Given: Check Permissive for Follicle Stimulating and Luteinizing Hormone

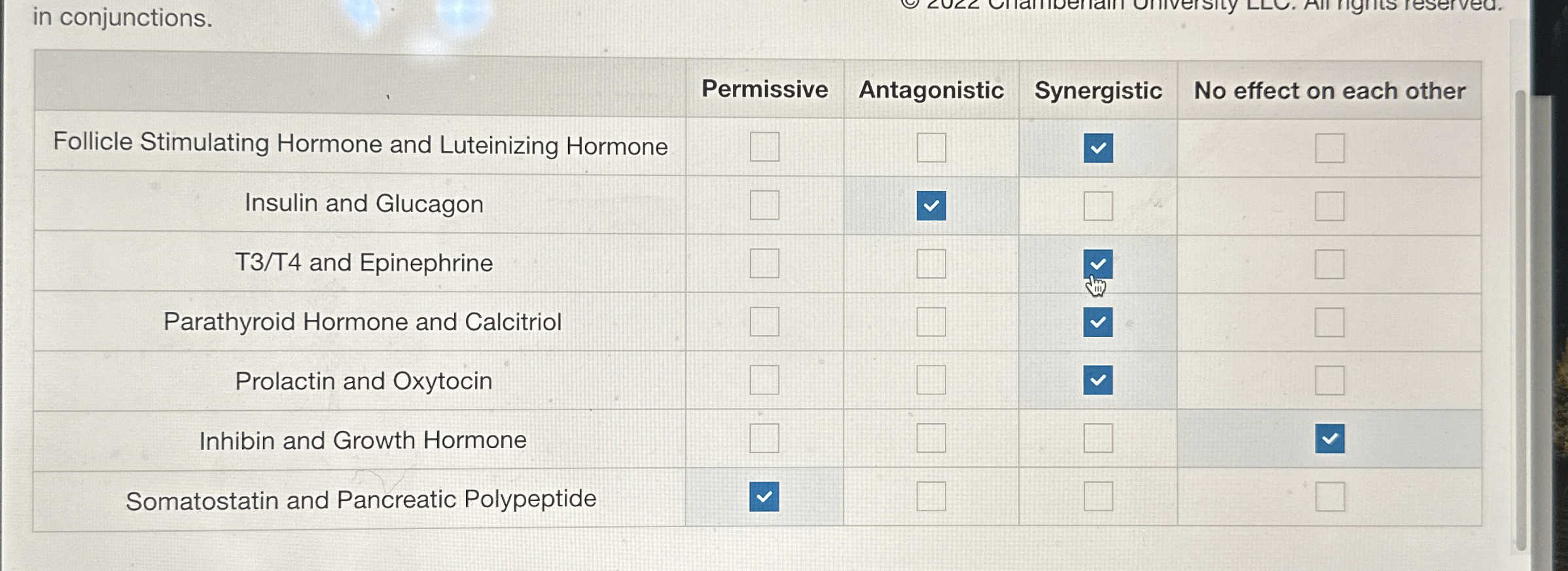Looking at the screenshot, I should coord(764,147).
